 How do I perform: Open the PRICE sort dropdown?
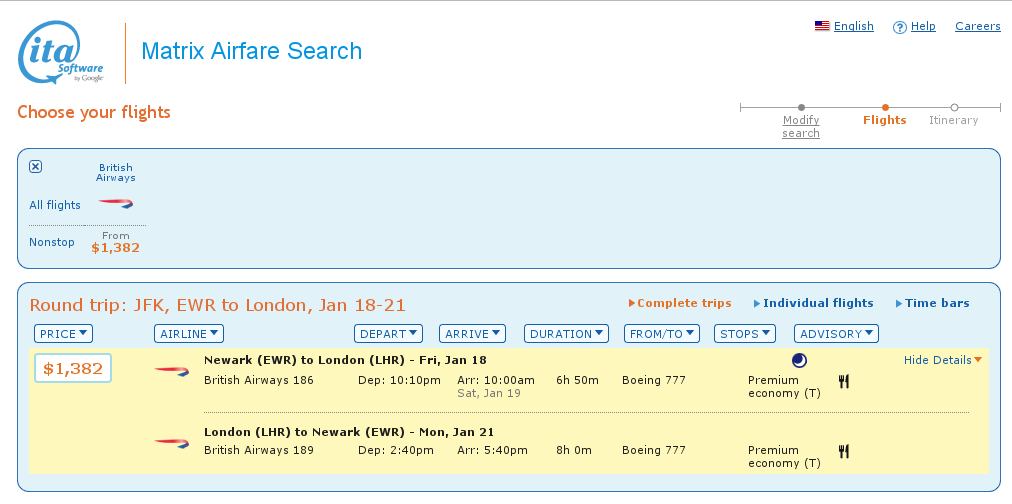point(63,334)
